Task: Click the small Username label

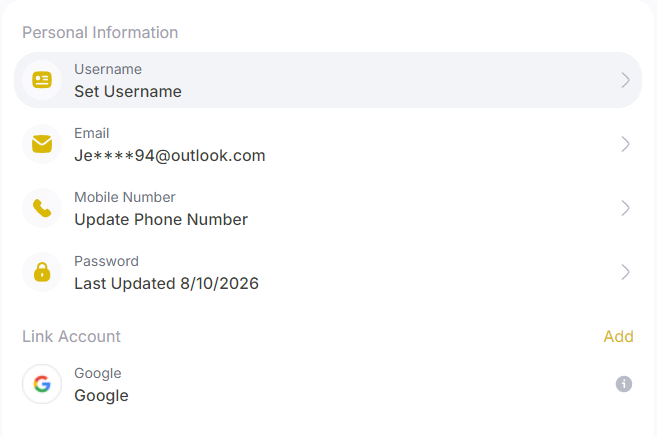Action: [108, 69]
